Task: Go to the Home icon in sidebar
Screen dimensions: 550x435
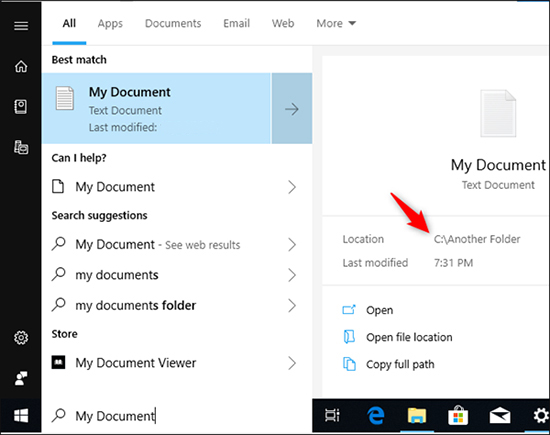Action: [x=21, y=66]
